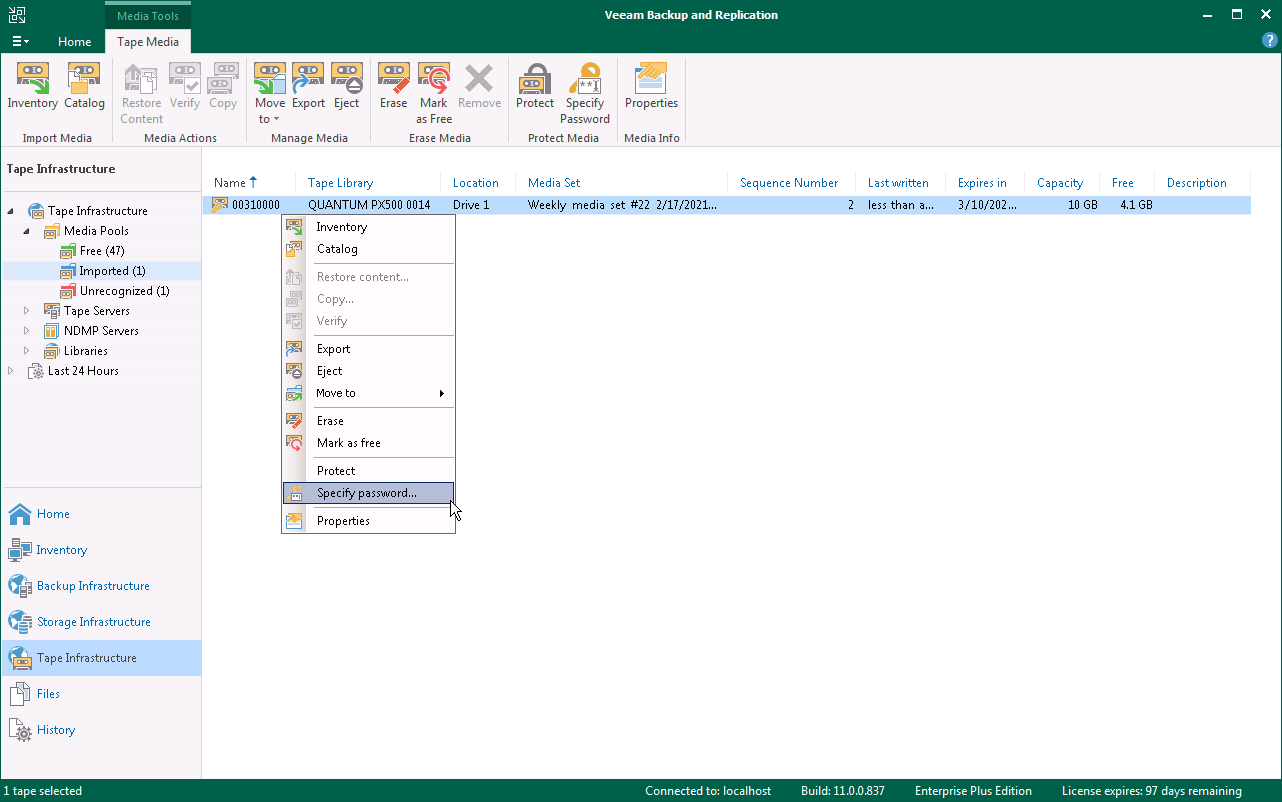The height and width of the screenshot is (802, 1282).
Task: Choose Eject from the context menu
Action: click(368, 371)
